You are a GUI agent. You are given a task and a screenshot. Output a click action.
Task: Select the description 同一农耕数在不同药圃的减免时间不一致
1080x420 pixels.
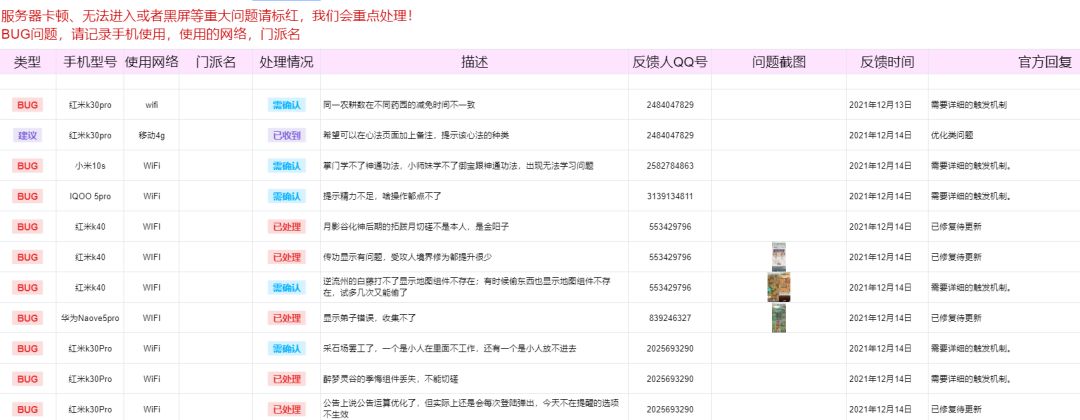tap(399, 105)
